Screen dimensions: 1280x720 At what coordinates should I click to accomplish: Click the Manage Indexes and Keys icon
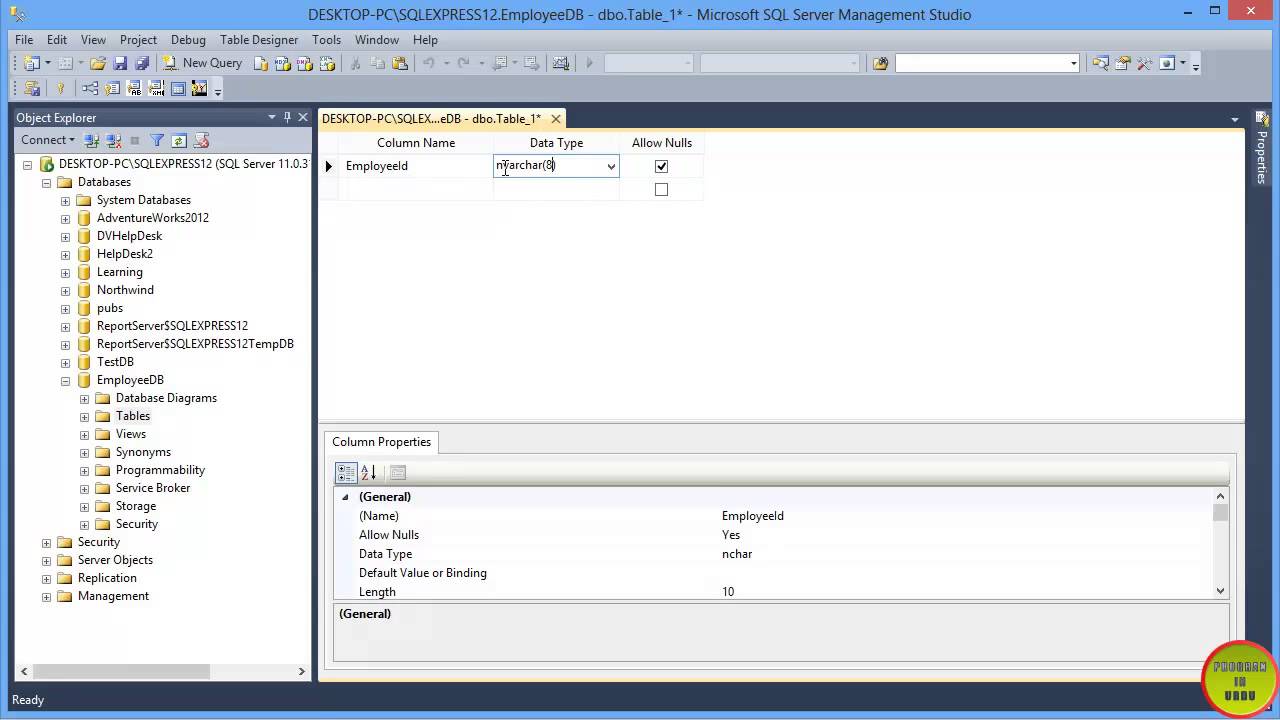(112, 88)
